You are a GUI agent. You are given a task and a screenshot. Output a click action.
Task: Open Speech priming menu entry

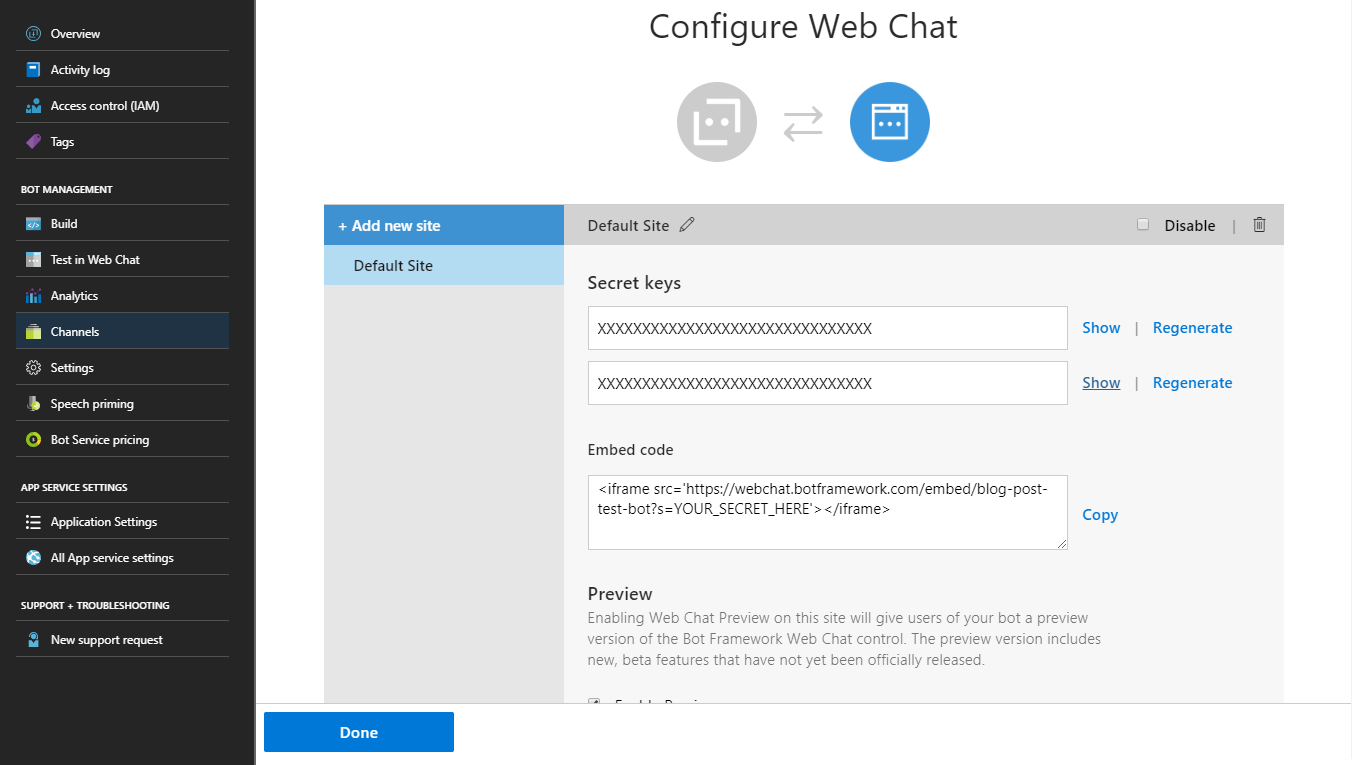[x=122, y=403]
